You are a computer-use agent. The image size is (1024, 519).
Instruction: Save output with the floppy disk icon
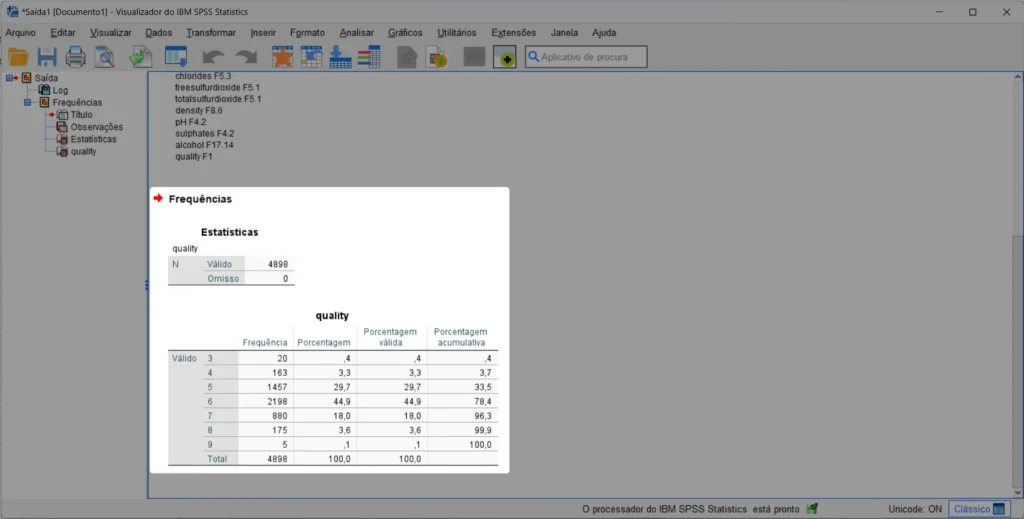pyautogui.click(x=47, y=57)
